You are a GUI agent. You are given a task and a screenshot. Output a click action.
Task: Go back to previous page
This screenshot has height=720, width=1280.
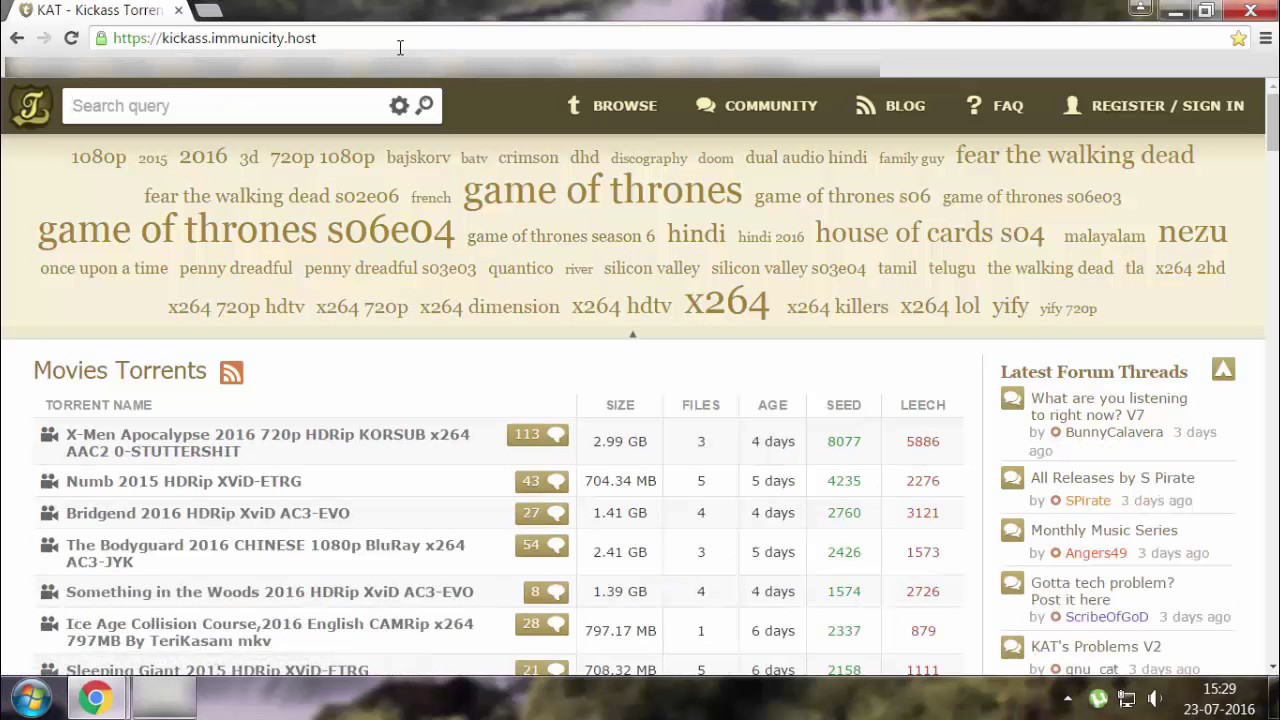[17, 38]
